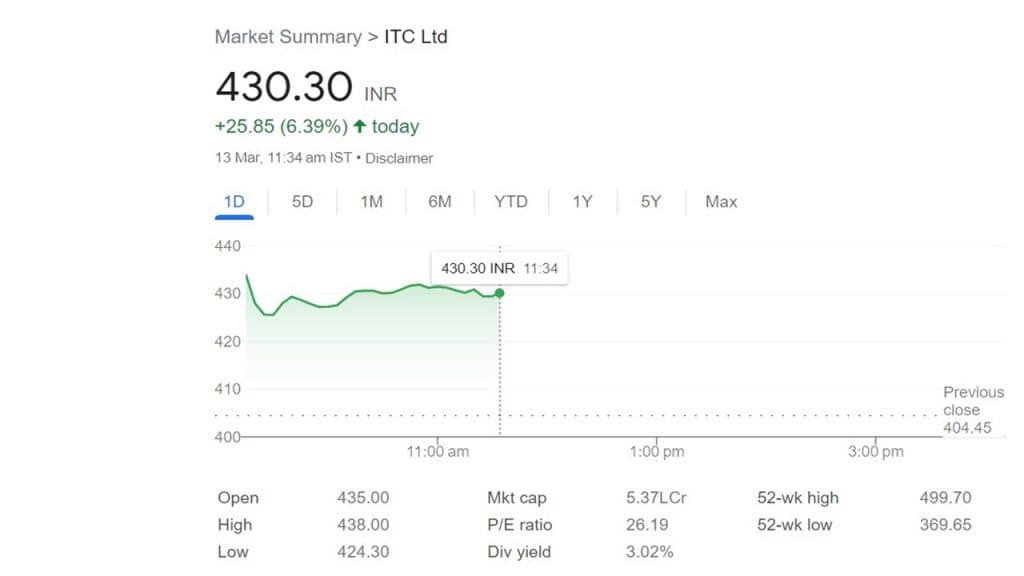This screenshot has width=1024, height=576.
Task: Click the P/E ratio label
Action: pos(520,525)
